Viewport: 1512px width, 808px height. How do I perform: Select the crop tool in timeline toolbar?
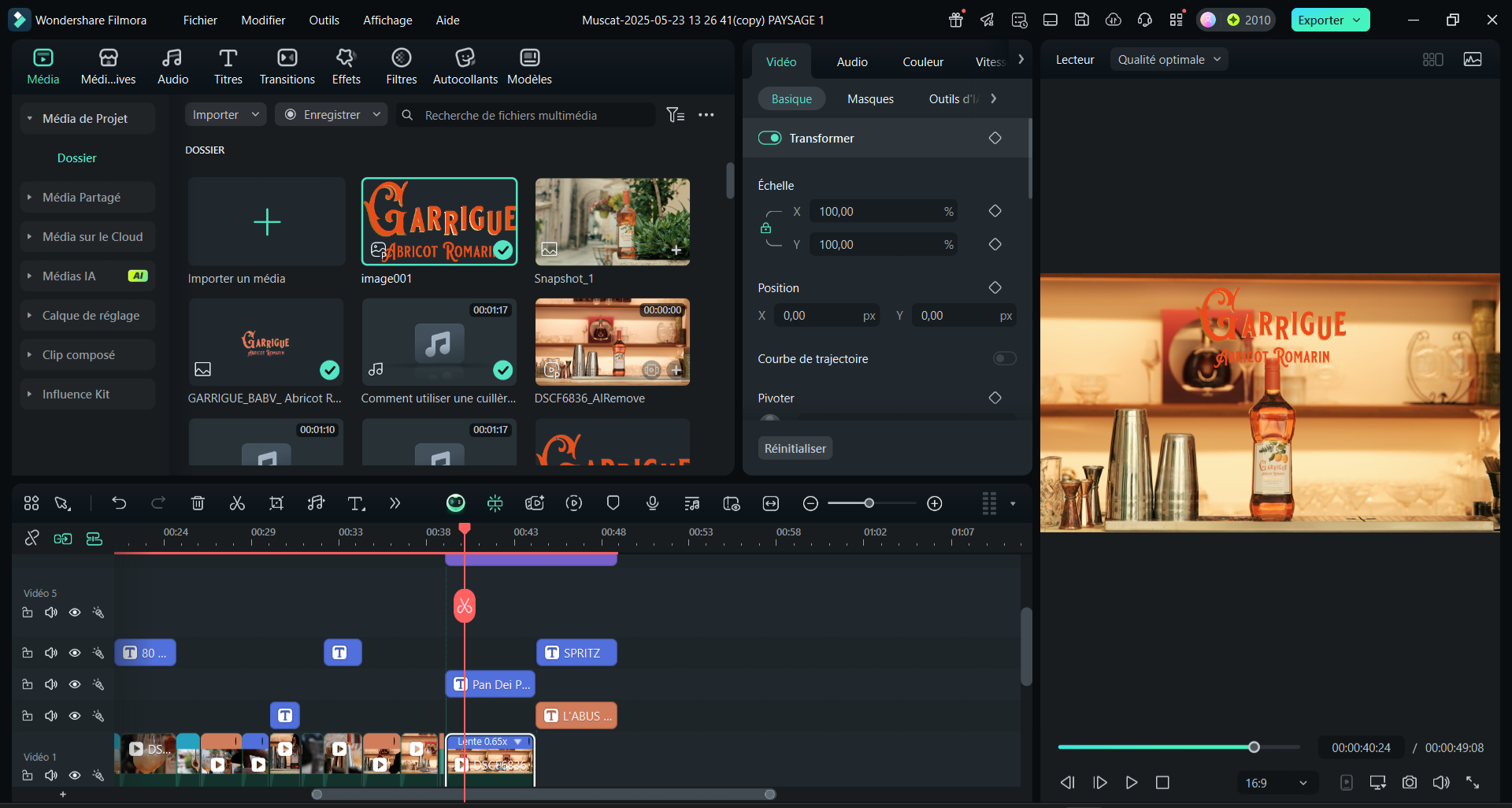point(276,503)
